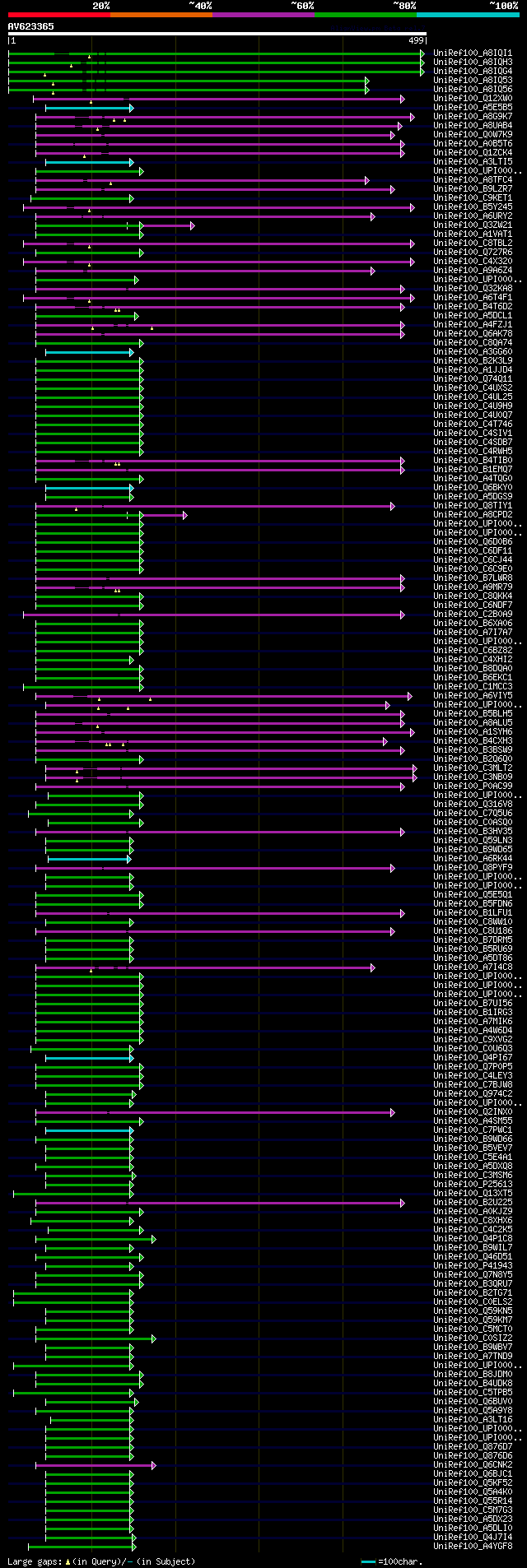The height and width of the screenshot is (1568, 527).
Task: Select hit label UniRef100_Q1ZCK4
Action: (473, 153)
